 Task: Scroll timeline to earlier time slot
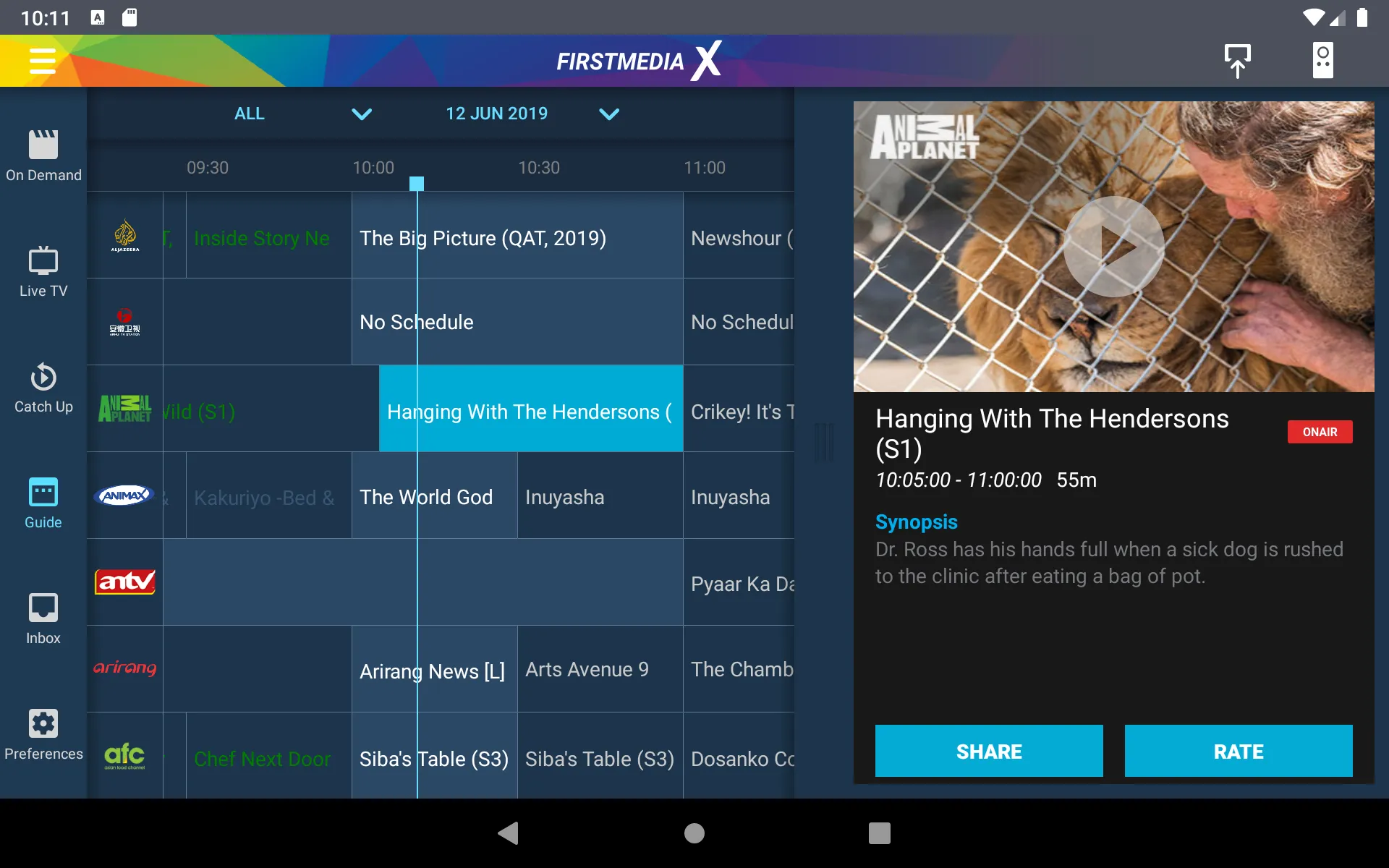coord(207,167)
